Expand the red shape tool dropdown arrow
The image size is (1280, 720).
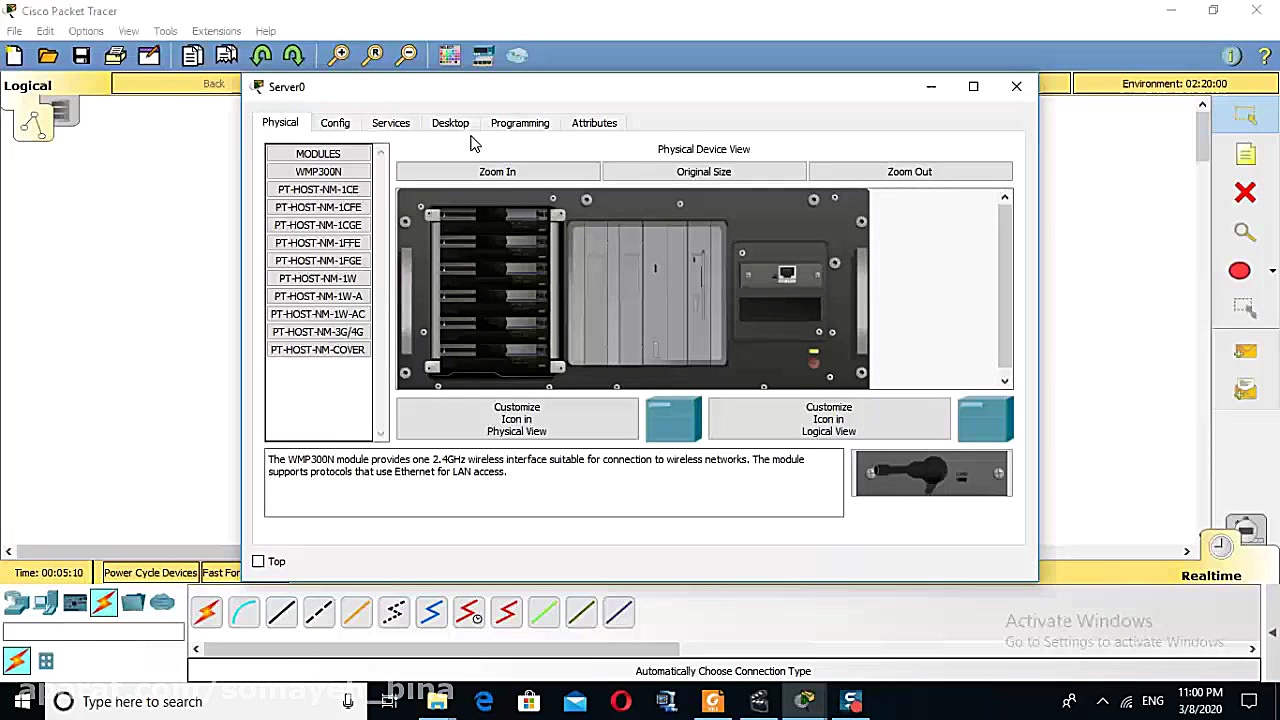[x=1271, y=271]
